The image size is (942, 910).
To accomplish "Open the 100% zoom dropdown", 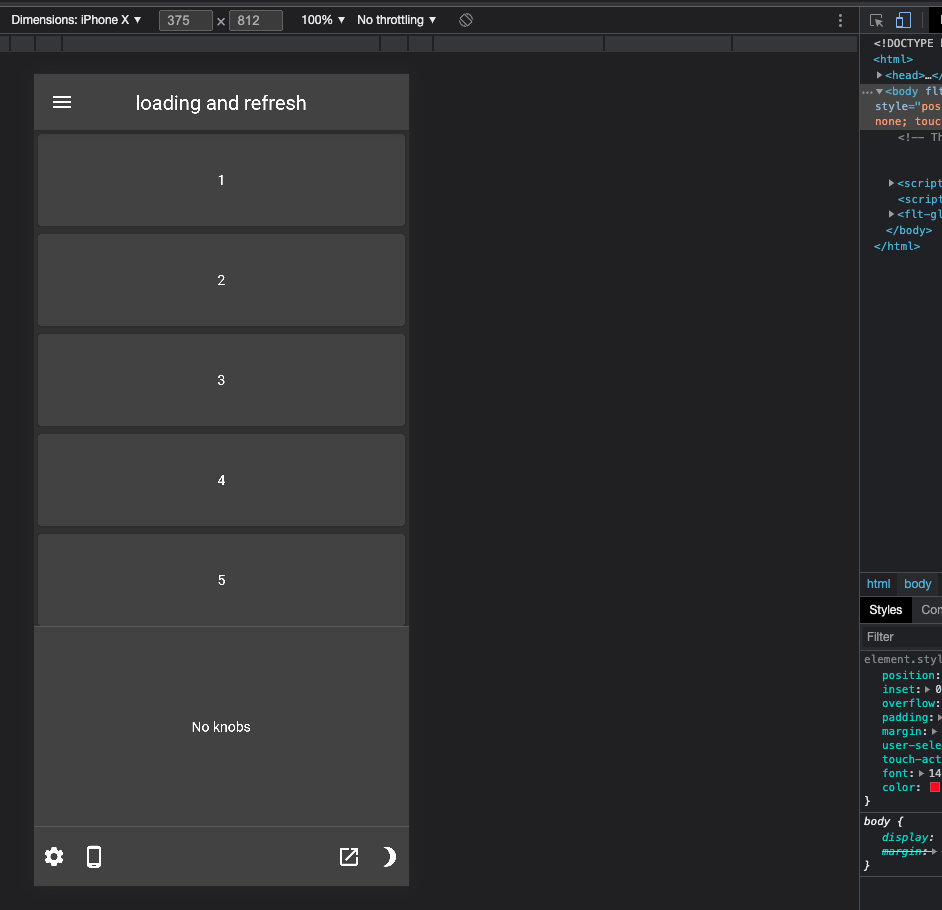I will pyautogui.click(x=321, y=19).
